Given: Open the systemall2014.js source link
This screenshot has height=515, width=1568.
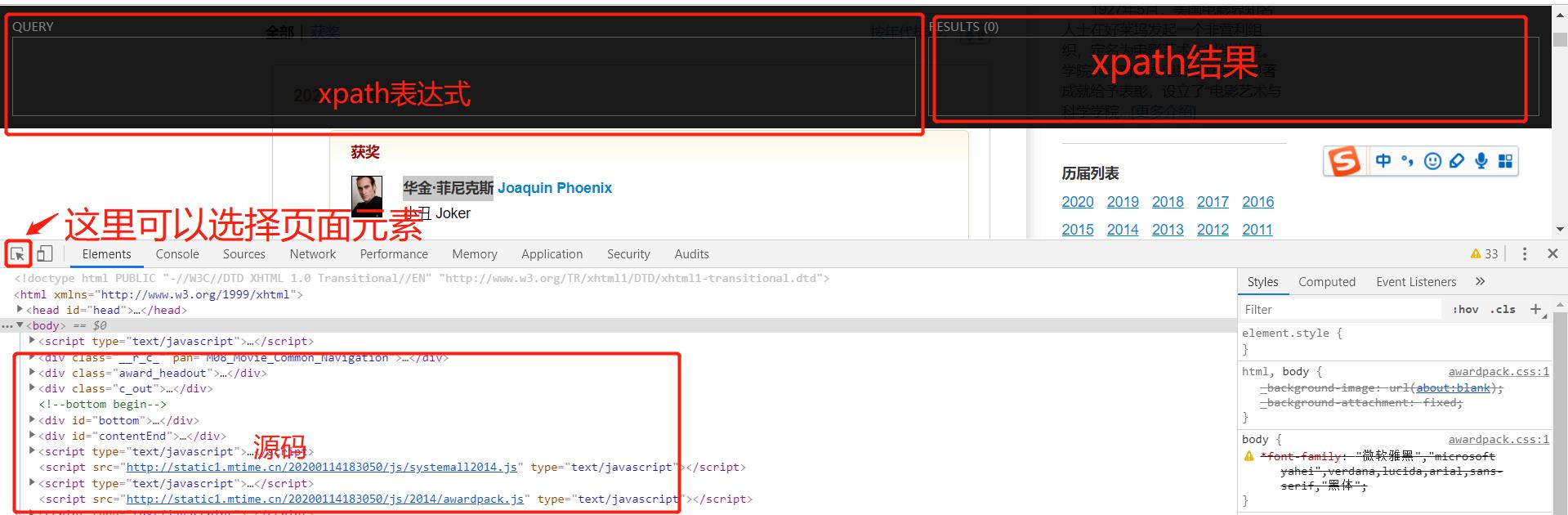Looking at the screenshot, I should [x=321, y=468].
